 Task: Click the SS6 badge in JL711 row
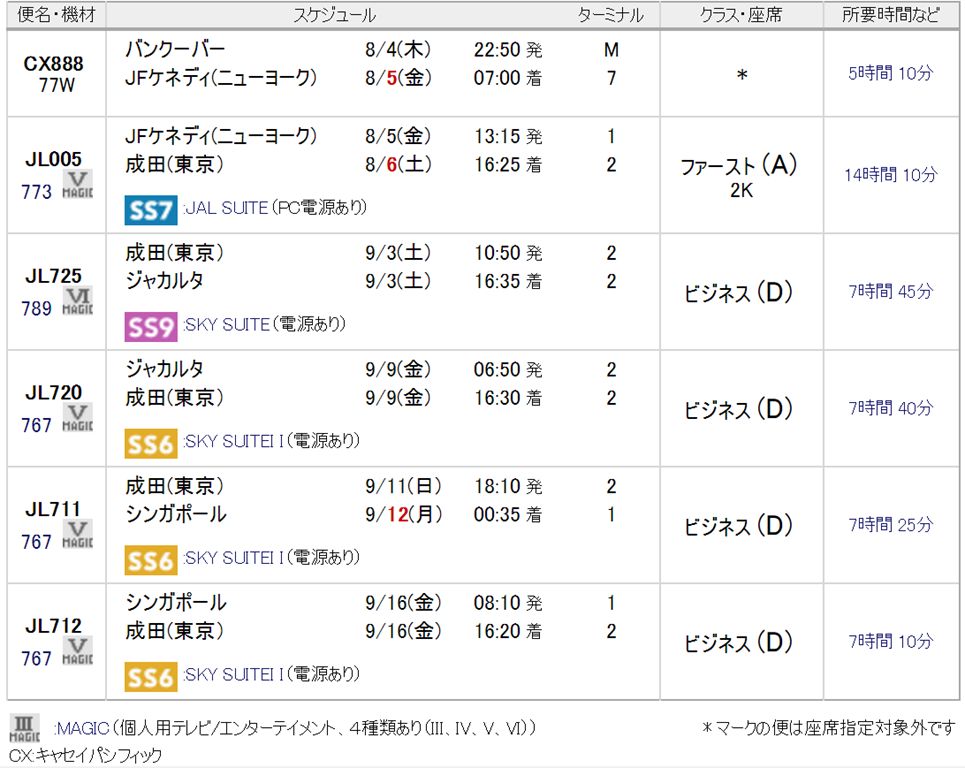click(x=151, y=560)
